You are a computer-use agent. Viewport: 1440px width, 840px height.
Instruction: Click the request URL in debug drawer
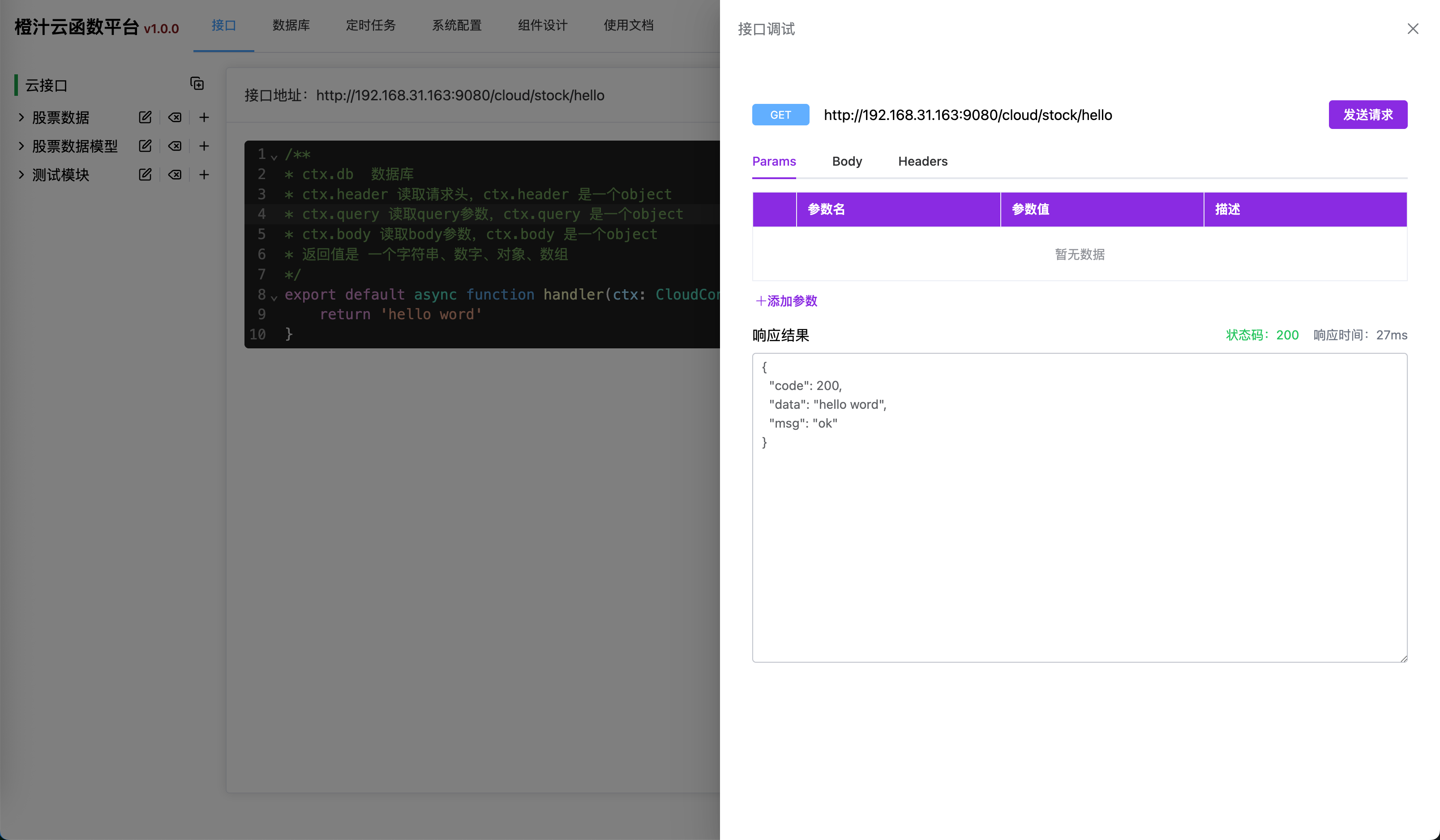(968, 115)
